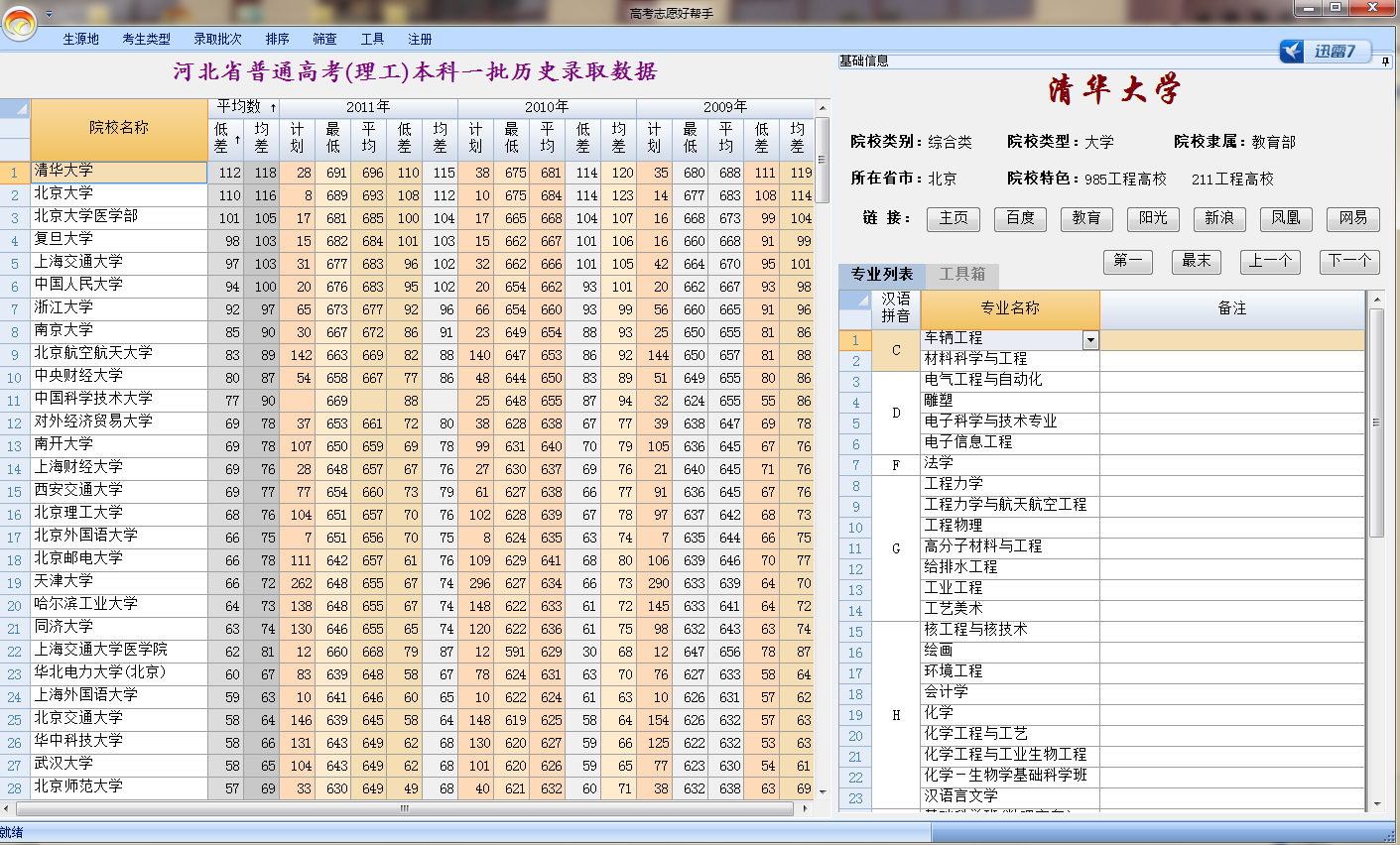Switch to the 专业列表 tab
1400x845 pixels.
point(882,274)
